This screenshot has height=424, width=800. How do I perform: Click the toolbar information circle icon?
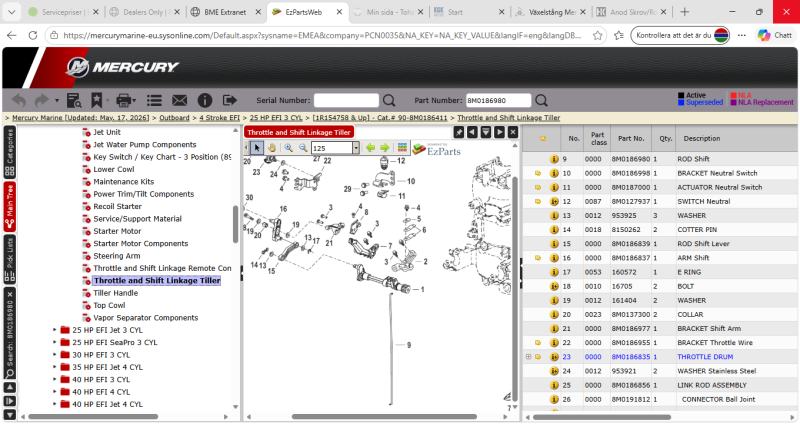(205, 101)
